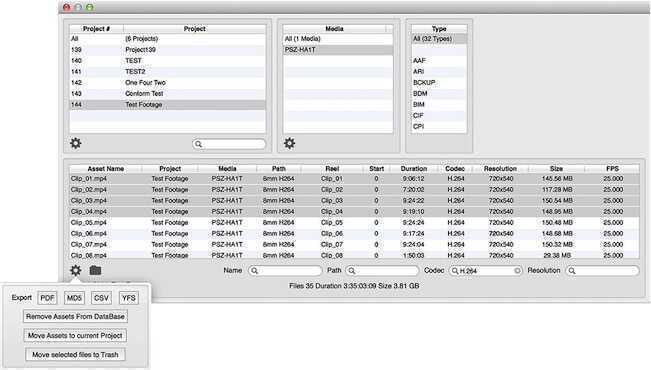Sort by Codec column header
The height and width of the screenshot is (370, 651).
click(455, 169)
